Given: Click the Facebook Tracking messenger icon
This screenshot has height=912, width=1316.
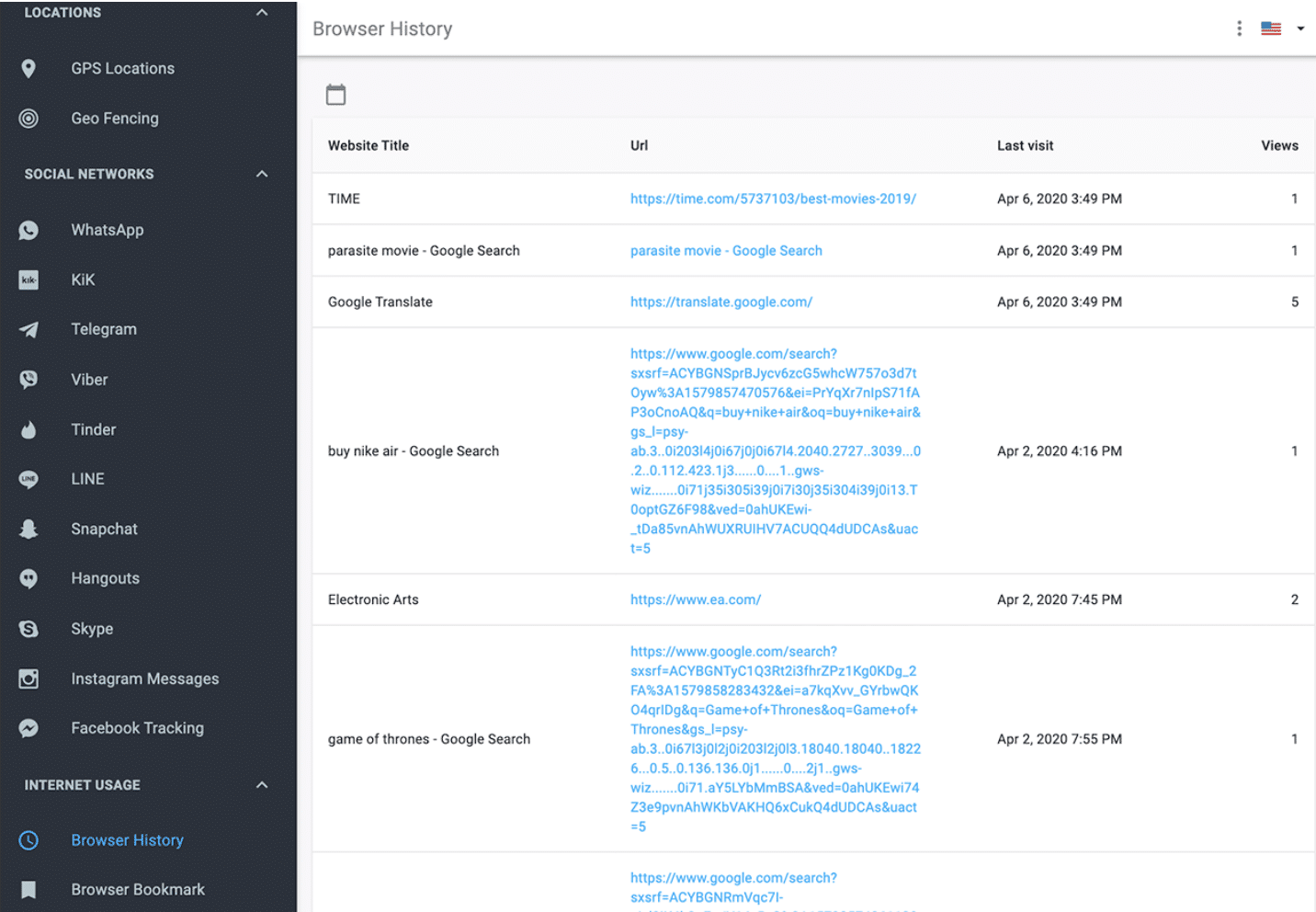Looking at the screenshot, I should coord(28,728).
